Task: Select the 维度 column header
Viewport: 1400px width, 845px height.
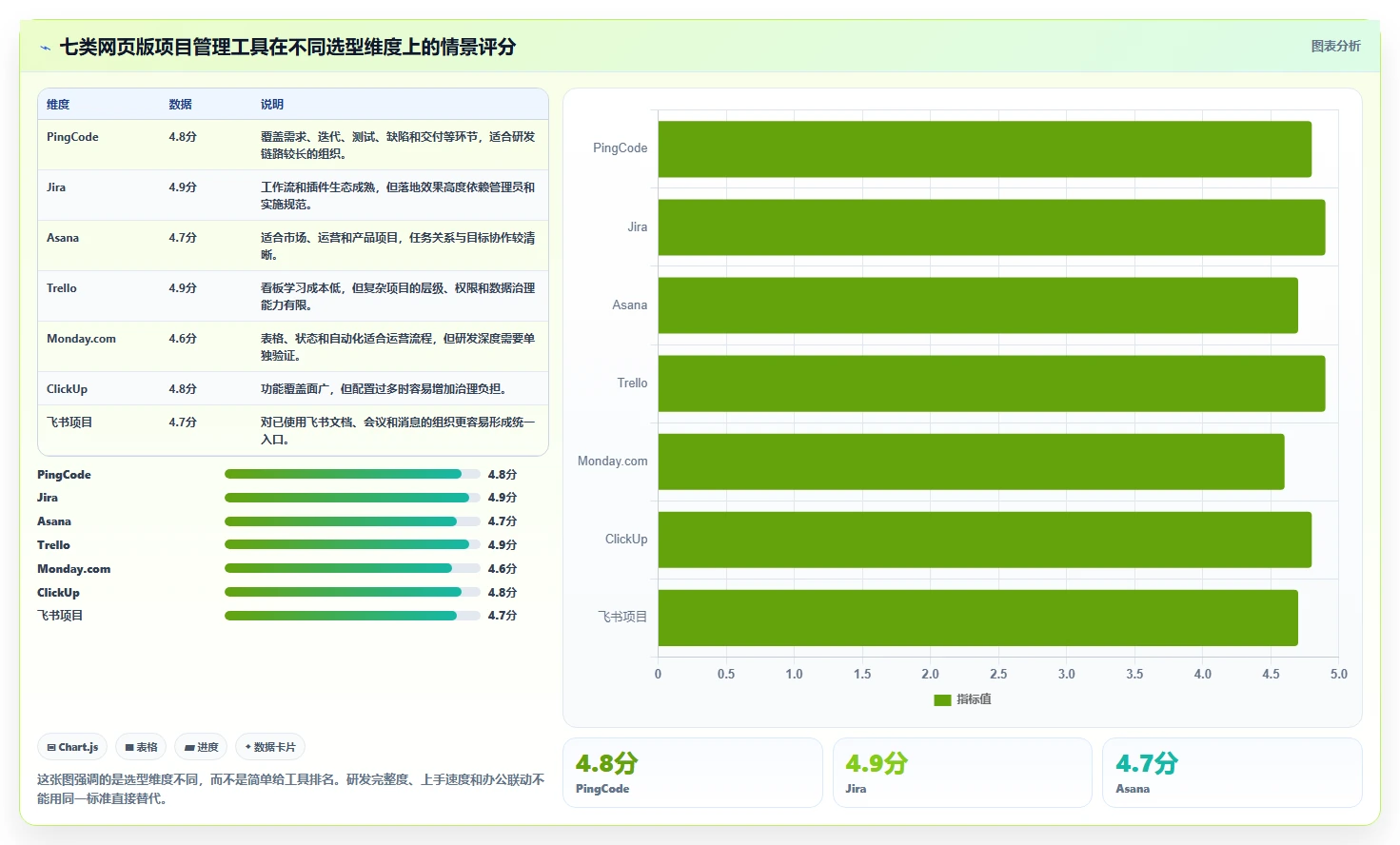Action: click(x=58, y=105)
